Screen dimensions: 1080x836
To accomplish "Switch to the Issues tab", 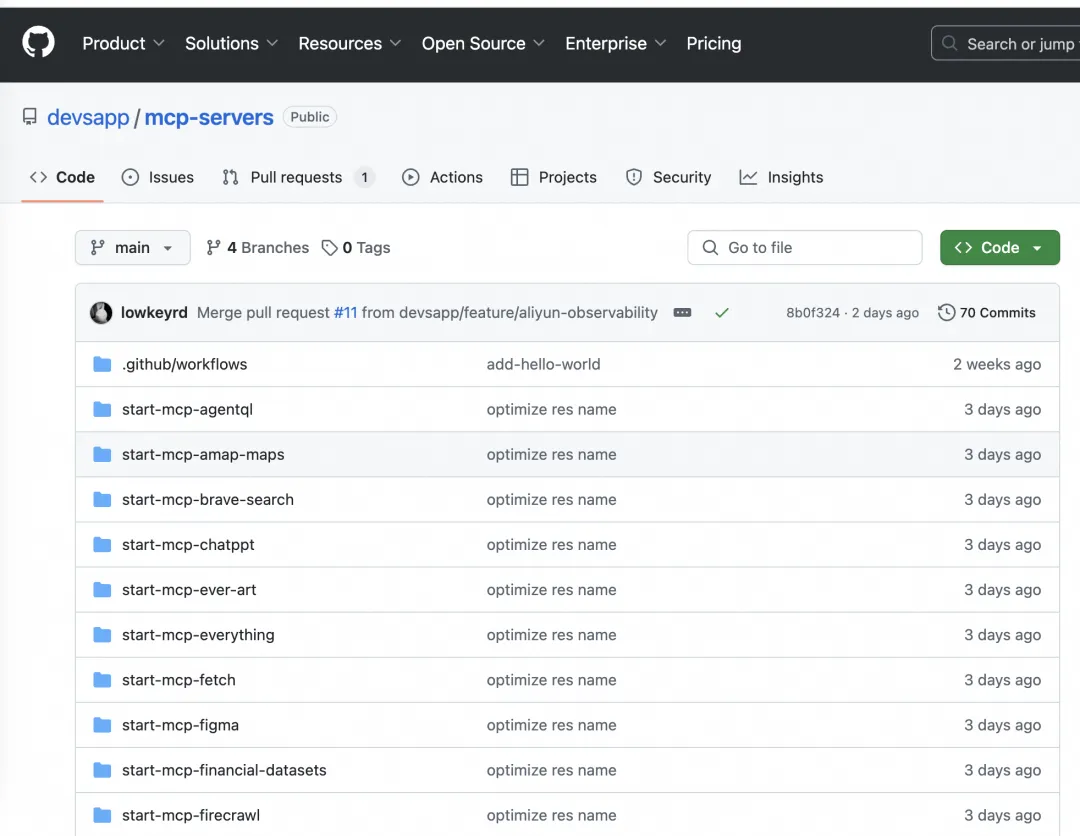I will [158, 177].
